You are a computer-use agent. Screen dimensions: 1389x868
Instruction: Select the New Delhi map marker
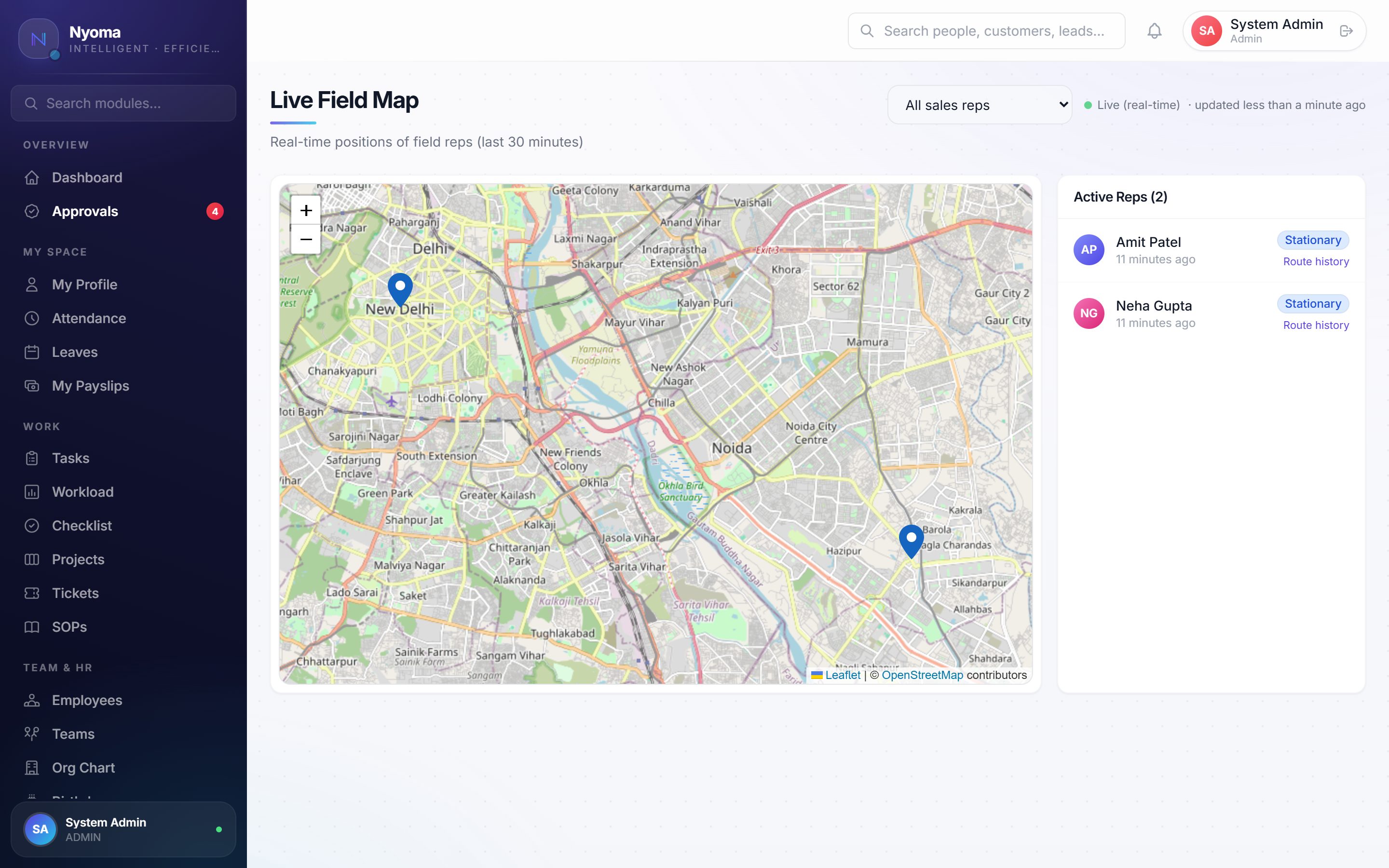point(400,289)
